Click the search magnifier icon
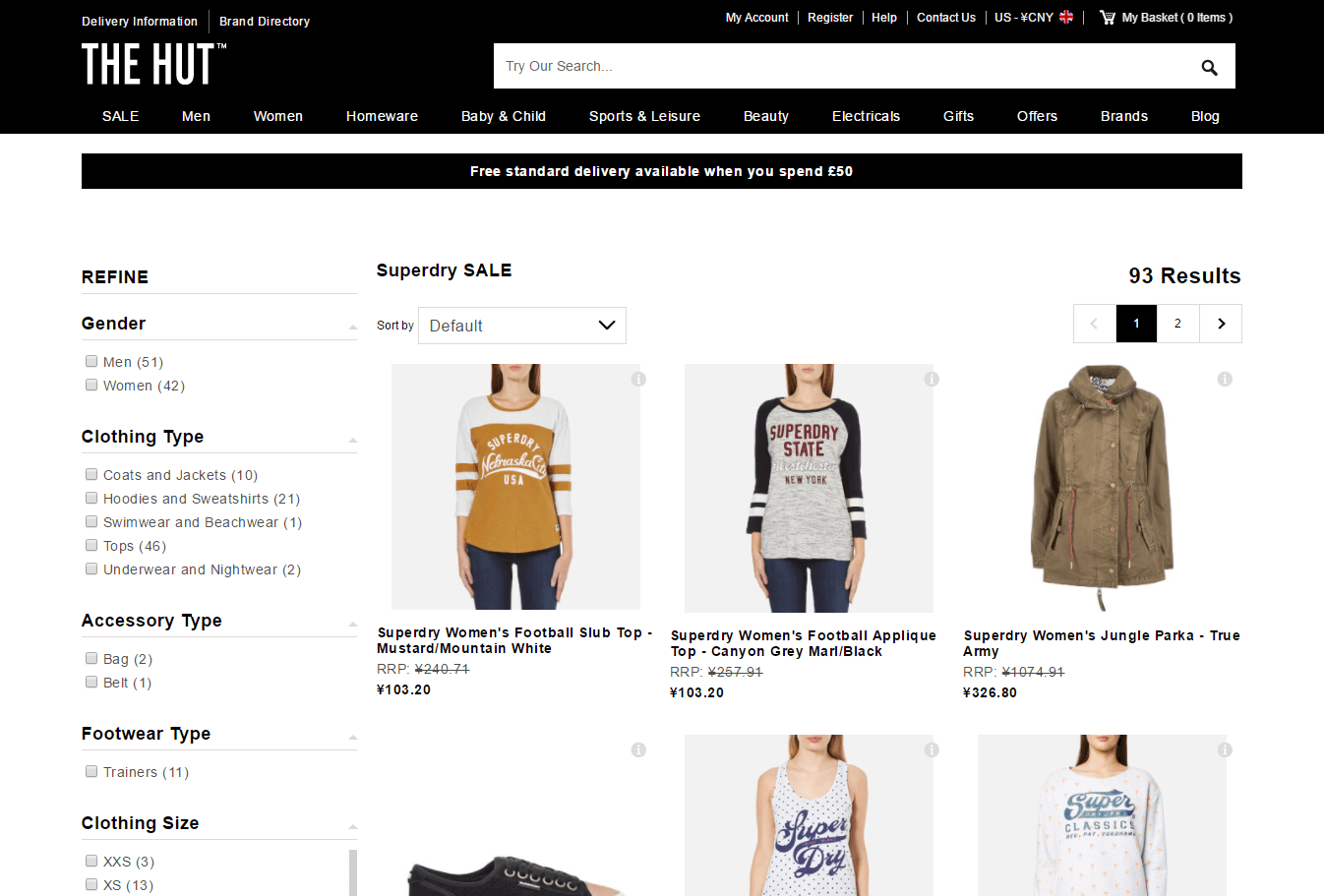The width and height of the screenshot is (1324, 896). pyautogui.click(x=1209, y=67)
